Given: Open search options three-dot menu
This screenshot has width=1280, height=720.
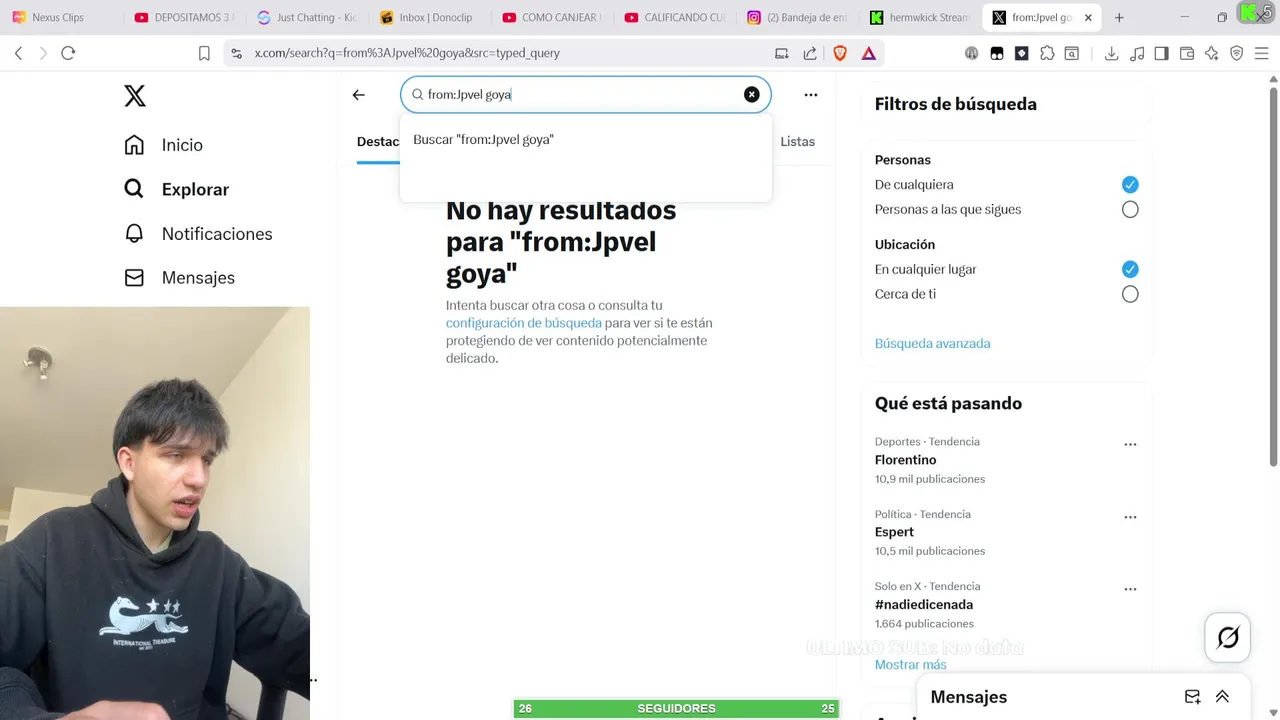Looking at the screenshot, I should click(811, 95).
